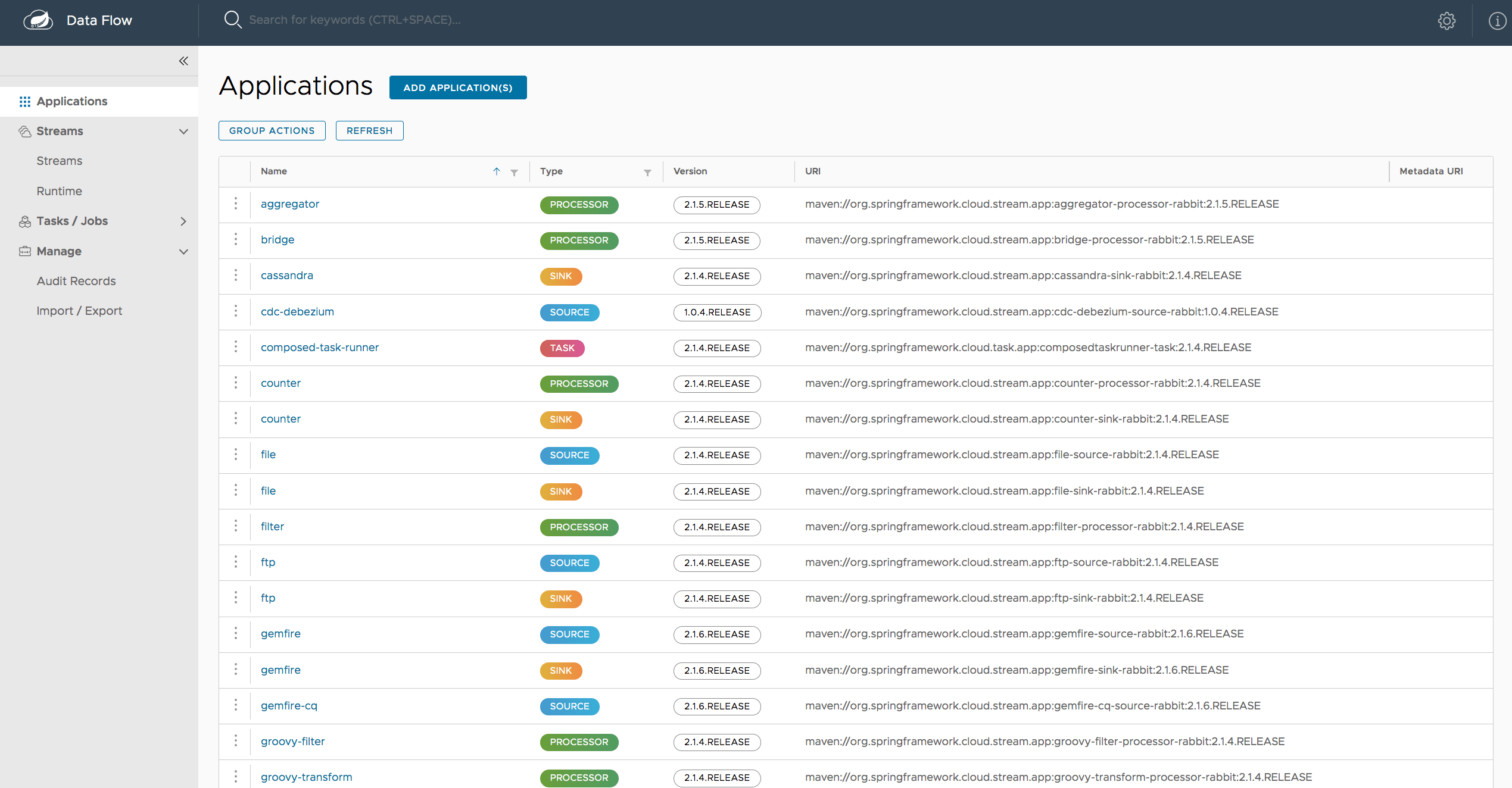Open Audit Records from the sidebar
Screen dimensions: 1512x788
[76, 280]
